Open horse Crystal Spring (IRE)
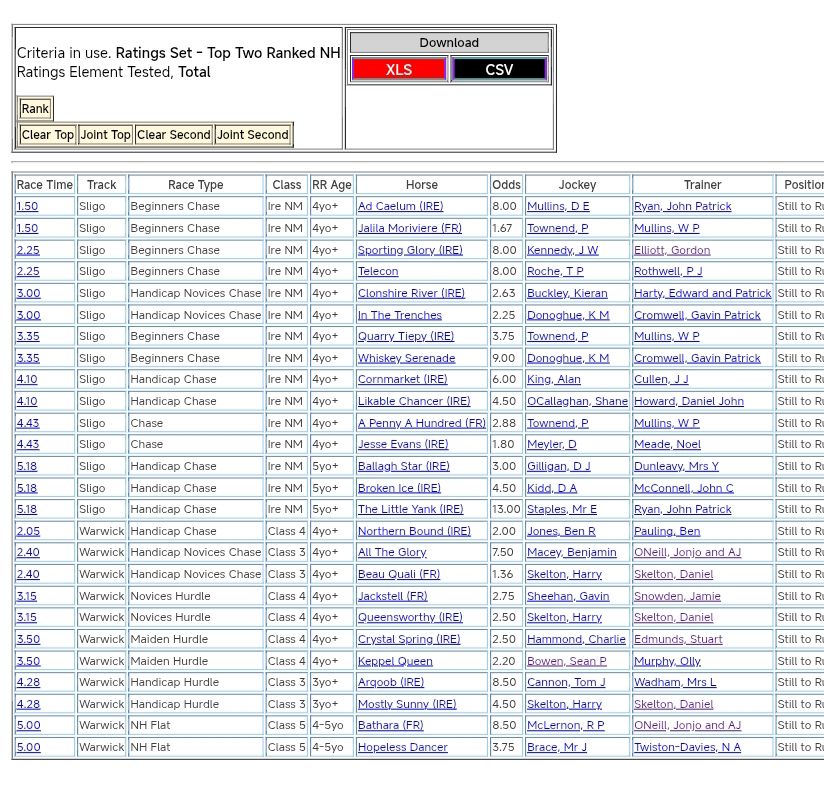 click(408, 640)
